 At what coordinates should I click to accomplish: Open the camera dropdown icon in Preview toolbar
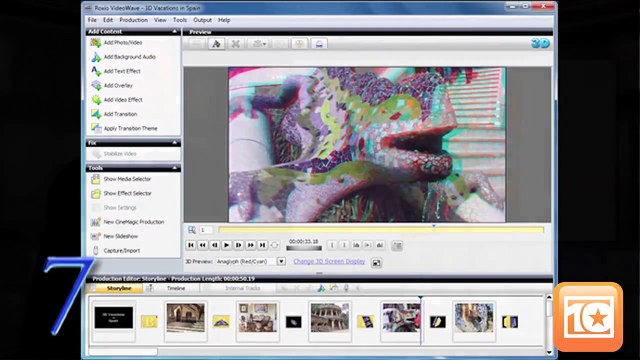click(x=258, y=44)
